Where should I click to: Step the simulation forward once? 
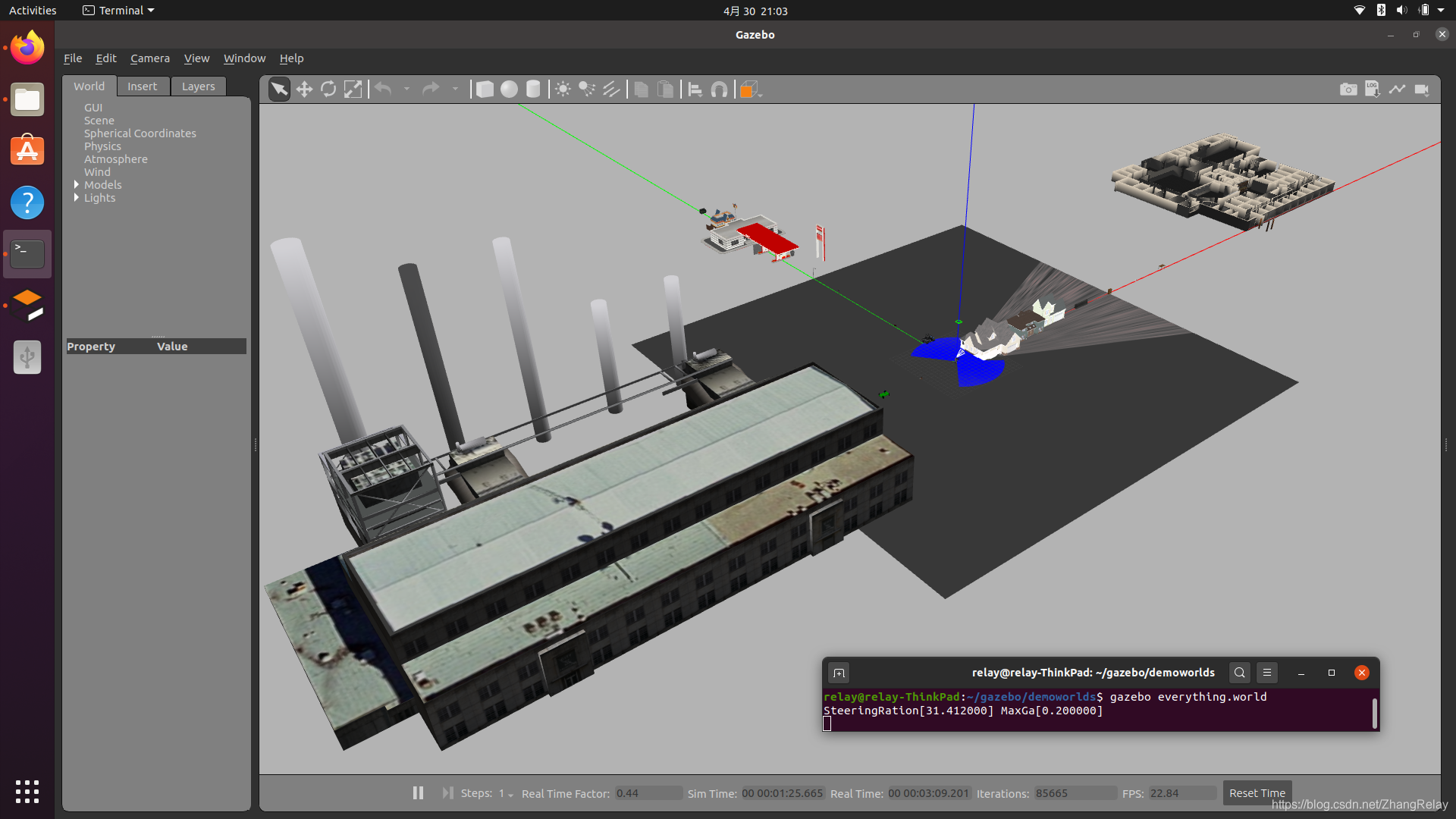447,792
